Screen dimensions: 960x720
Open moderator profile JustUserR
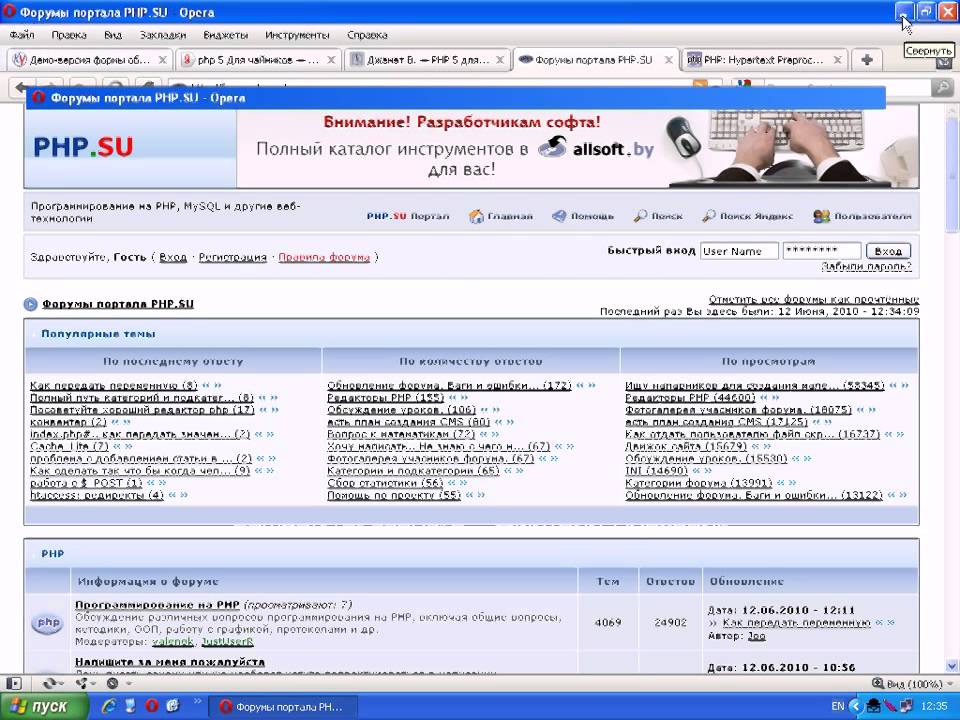pyautogui.click(x=227, y=642)
